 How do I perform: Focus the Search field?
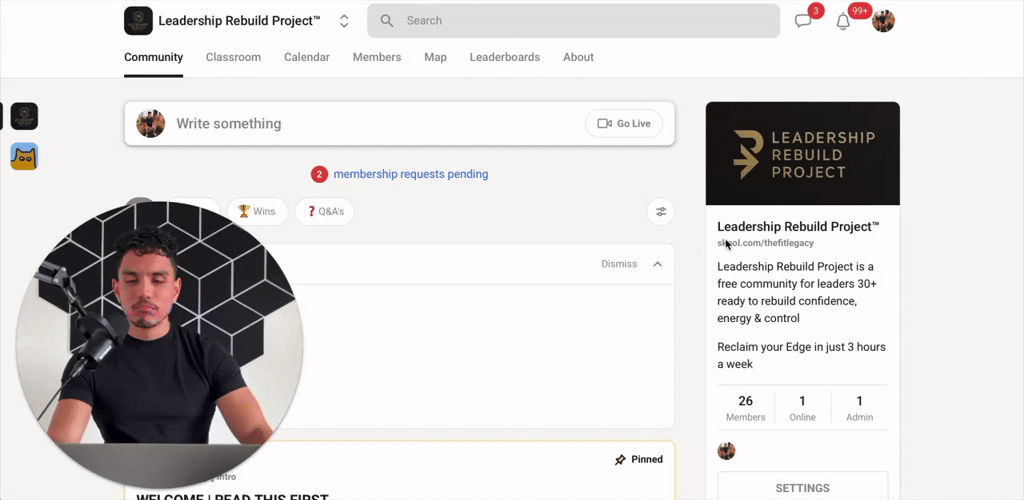[x=573, y=21]
